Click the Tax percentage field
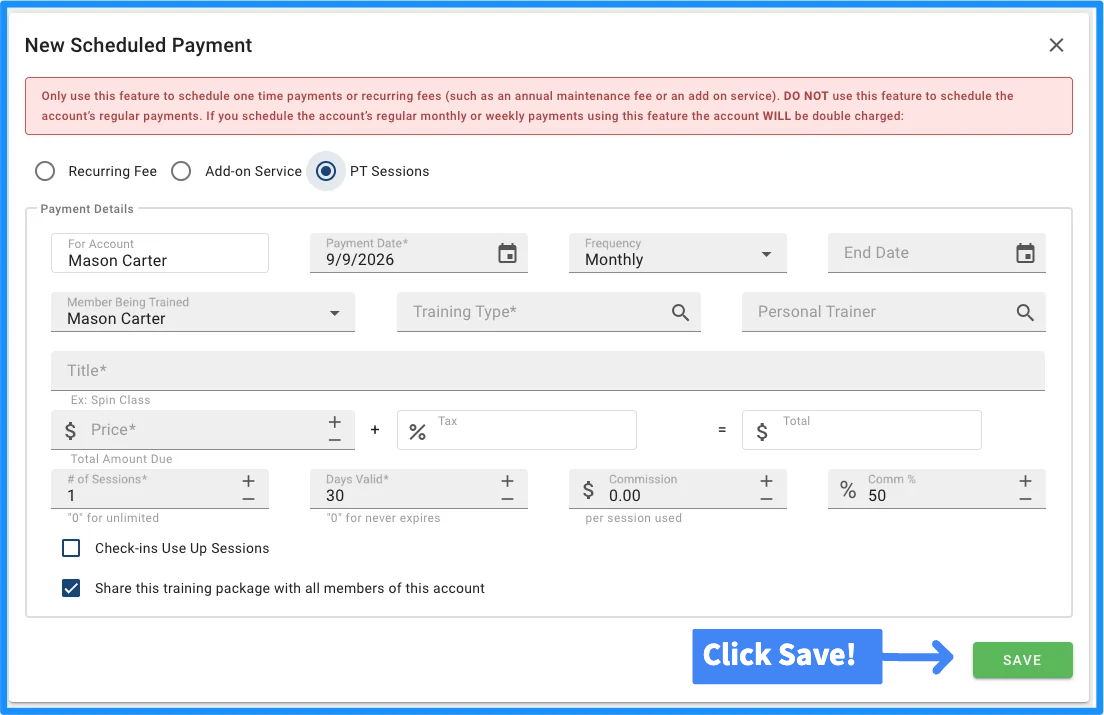 tap(517, 430)
